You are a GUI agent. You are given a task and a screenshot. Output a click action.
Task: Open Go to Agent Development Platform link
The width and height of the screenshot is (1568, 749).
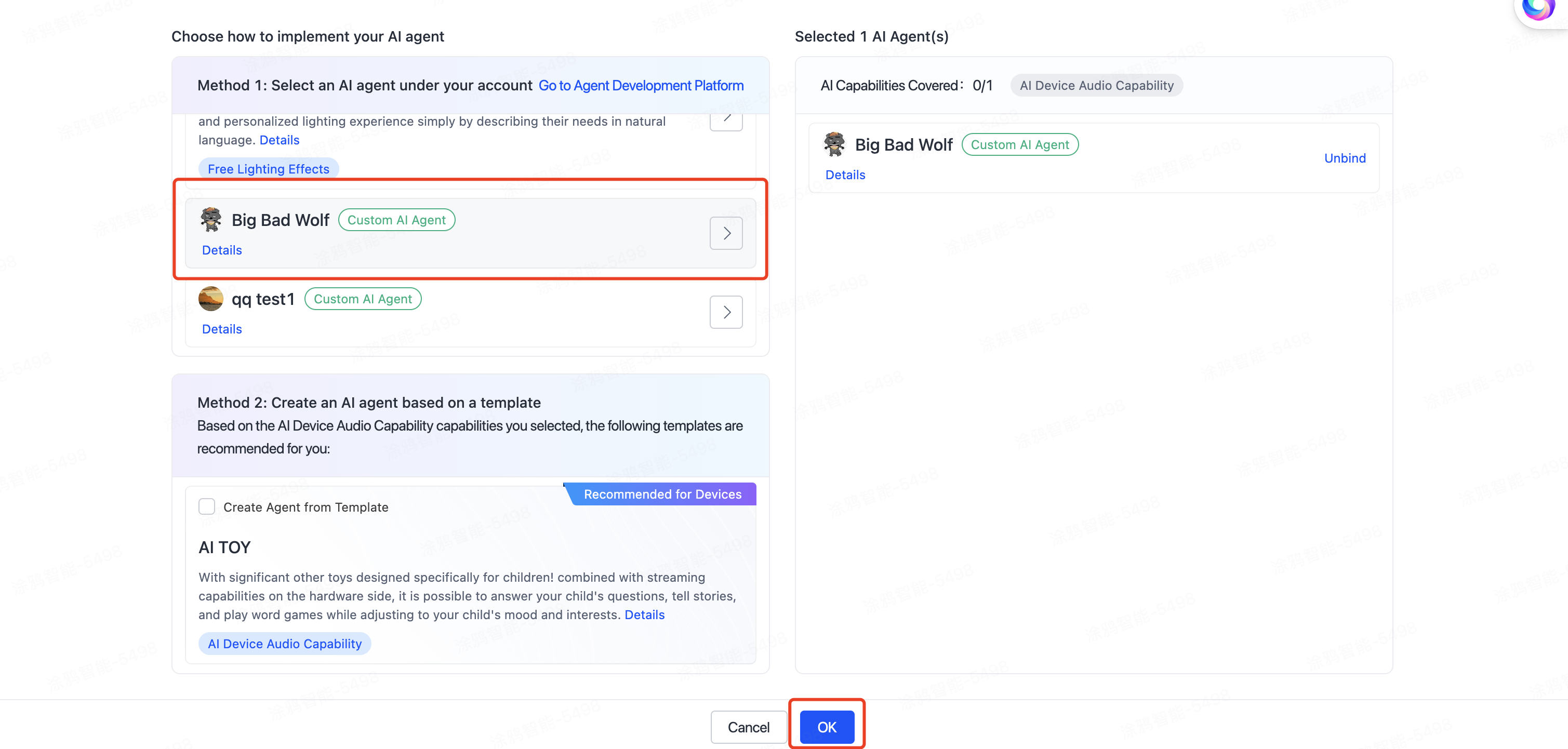(x=641, y=85)
